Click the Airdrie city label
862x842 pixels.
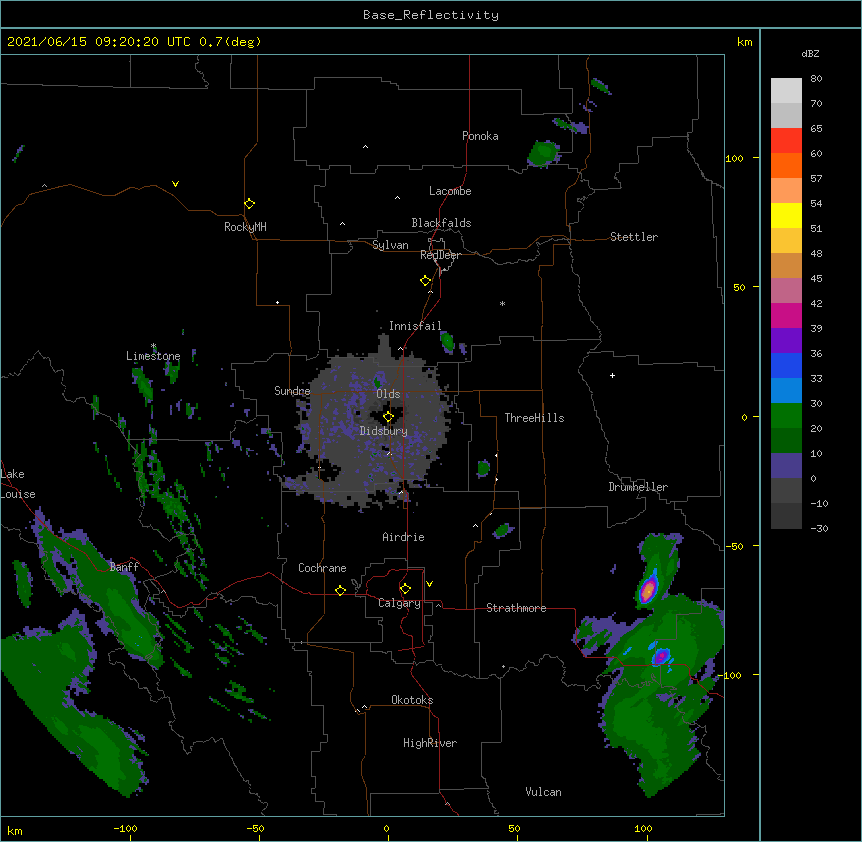pos(403,537)
